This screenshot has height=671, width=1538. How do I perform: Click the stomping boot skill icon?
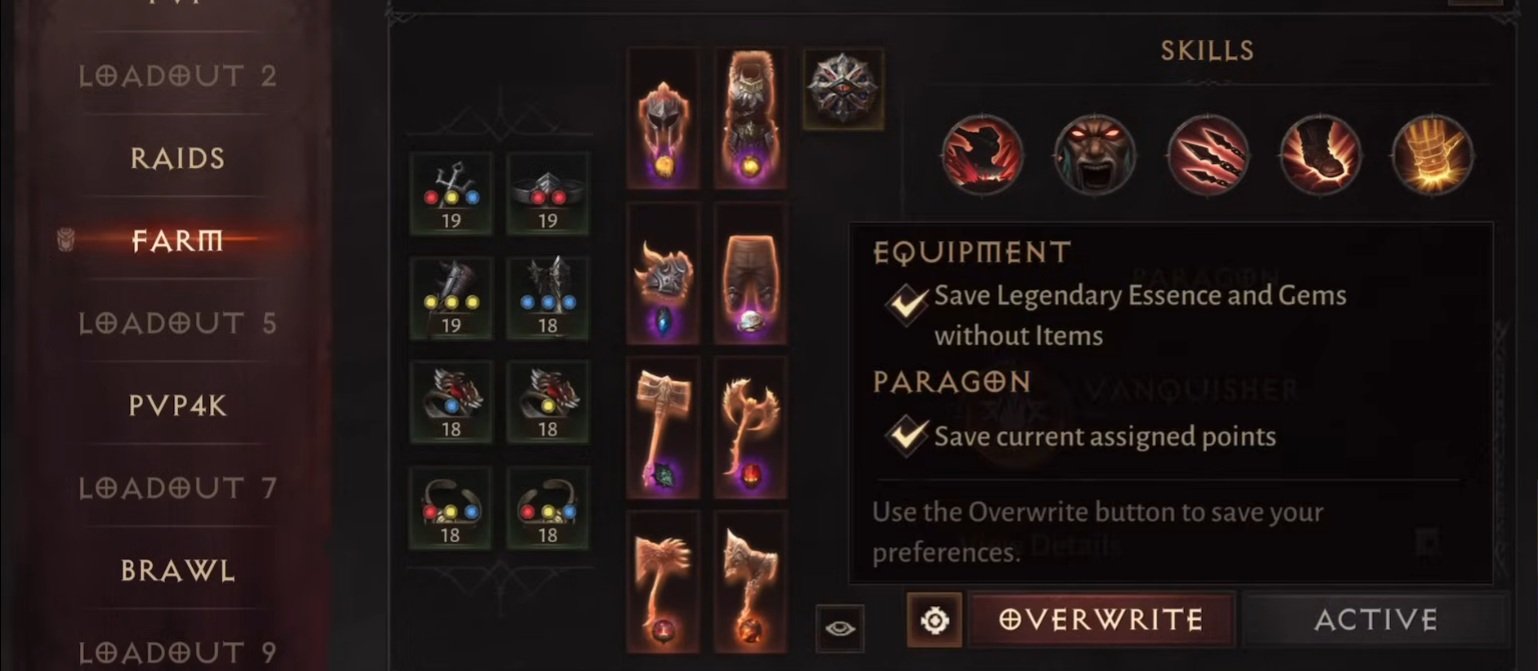tap(1320, 154)
